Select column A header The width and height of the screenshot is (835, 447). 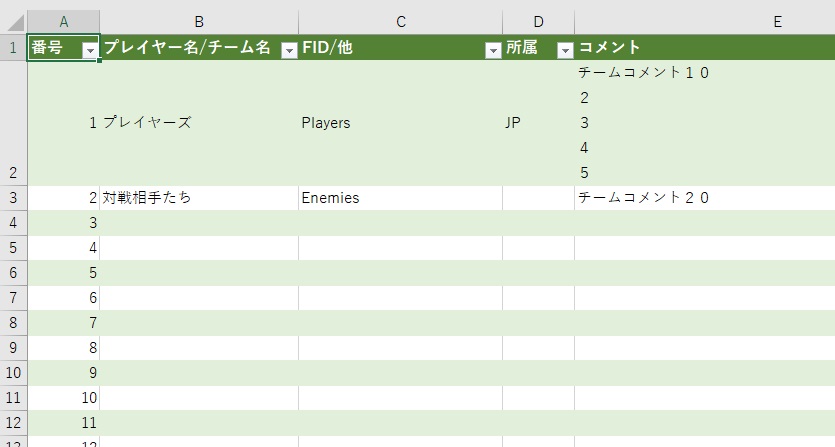pyautogui.click(x=63, y=21)
